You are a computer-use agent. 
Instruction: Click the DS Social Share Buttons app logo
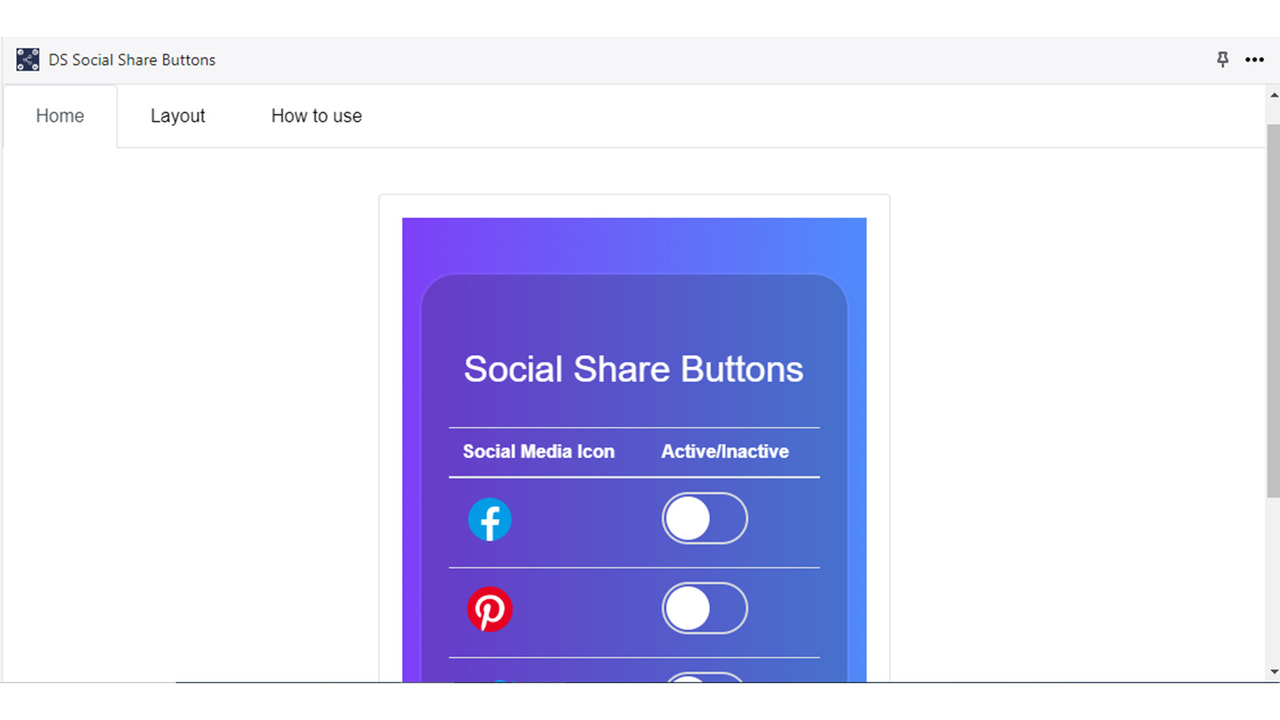[x=27, y=59]
